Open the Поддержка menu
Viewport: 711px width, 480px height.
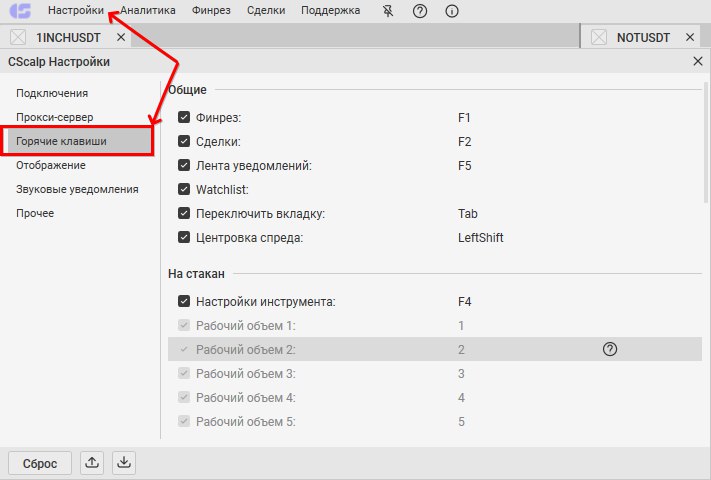331,10
